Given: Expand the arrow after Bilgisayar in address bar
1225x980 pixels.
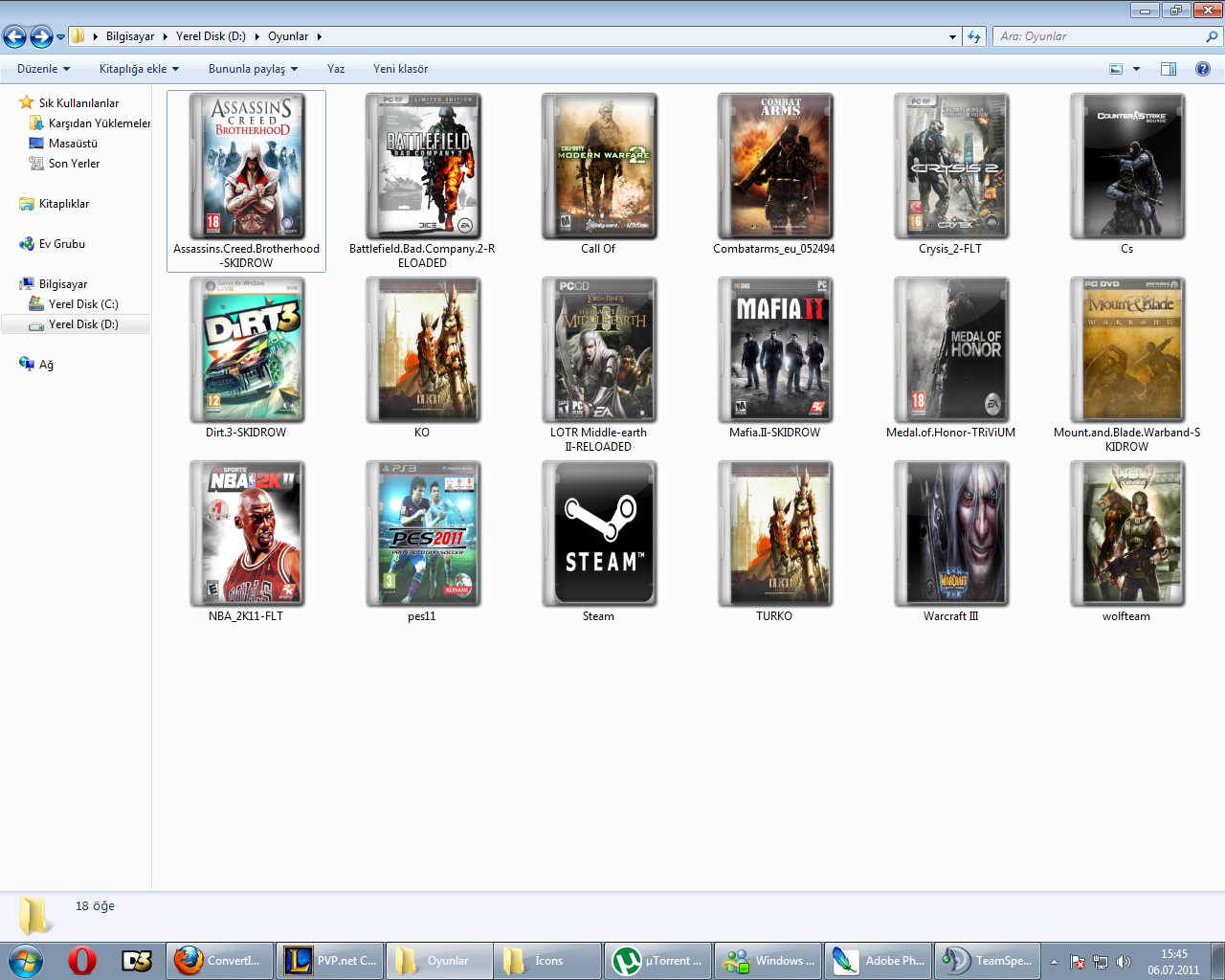Looking at the screenshot, I should pyautogui.click(x=166, y=36).
